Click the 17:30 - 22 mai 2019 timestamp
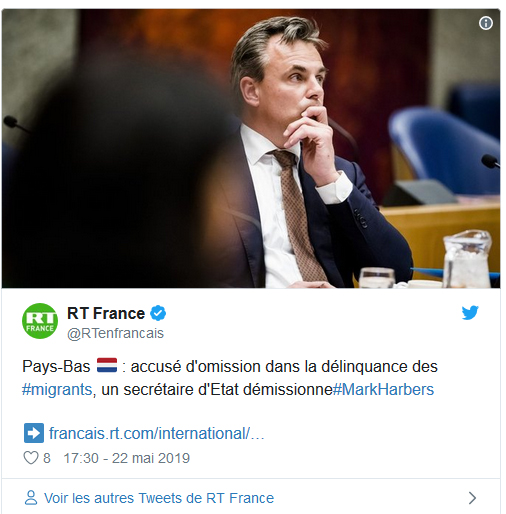This screenshot has height=514, width=506. click(x=127, y=458)
